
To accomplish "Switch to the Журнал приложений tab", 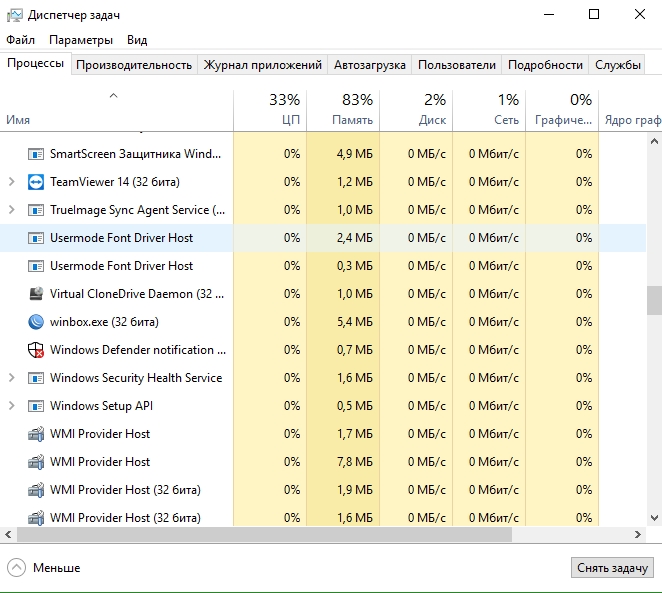I will pyautogui.click(x=263, y=65).
